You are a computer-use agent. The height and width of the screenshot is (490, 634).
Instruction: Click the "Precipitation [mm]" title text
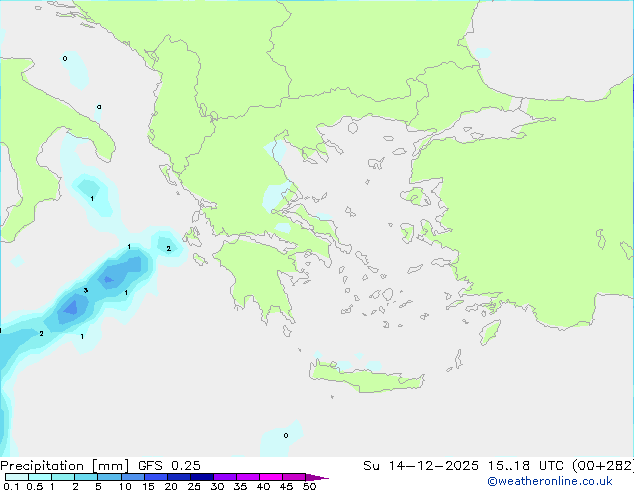click(x=65, y=466)
